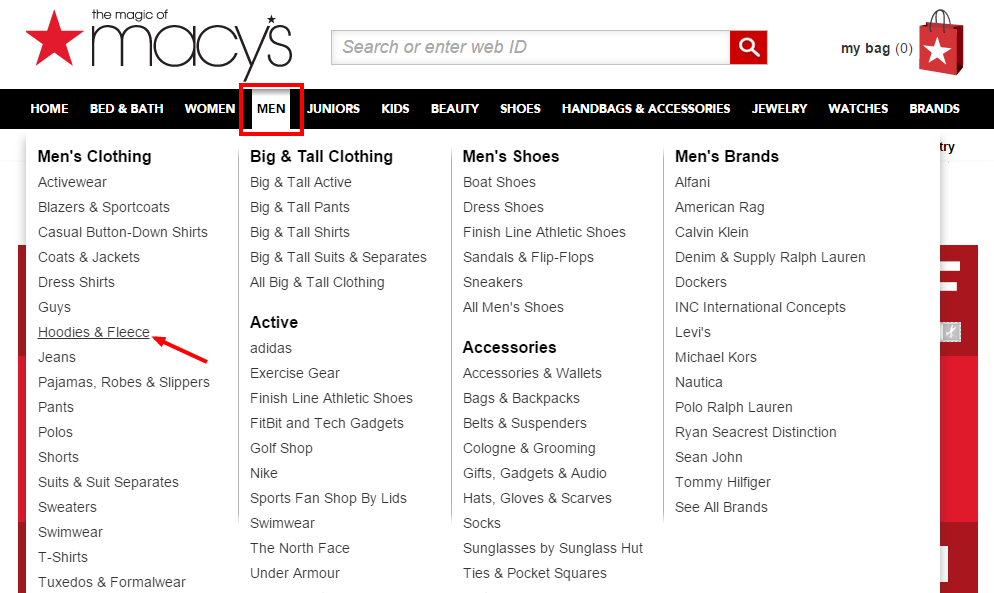Open the HOME menu item
This screenshot has width=994, height=593.
coord(49,108)
